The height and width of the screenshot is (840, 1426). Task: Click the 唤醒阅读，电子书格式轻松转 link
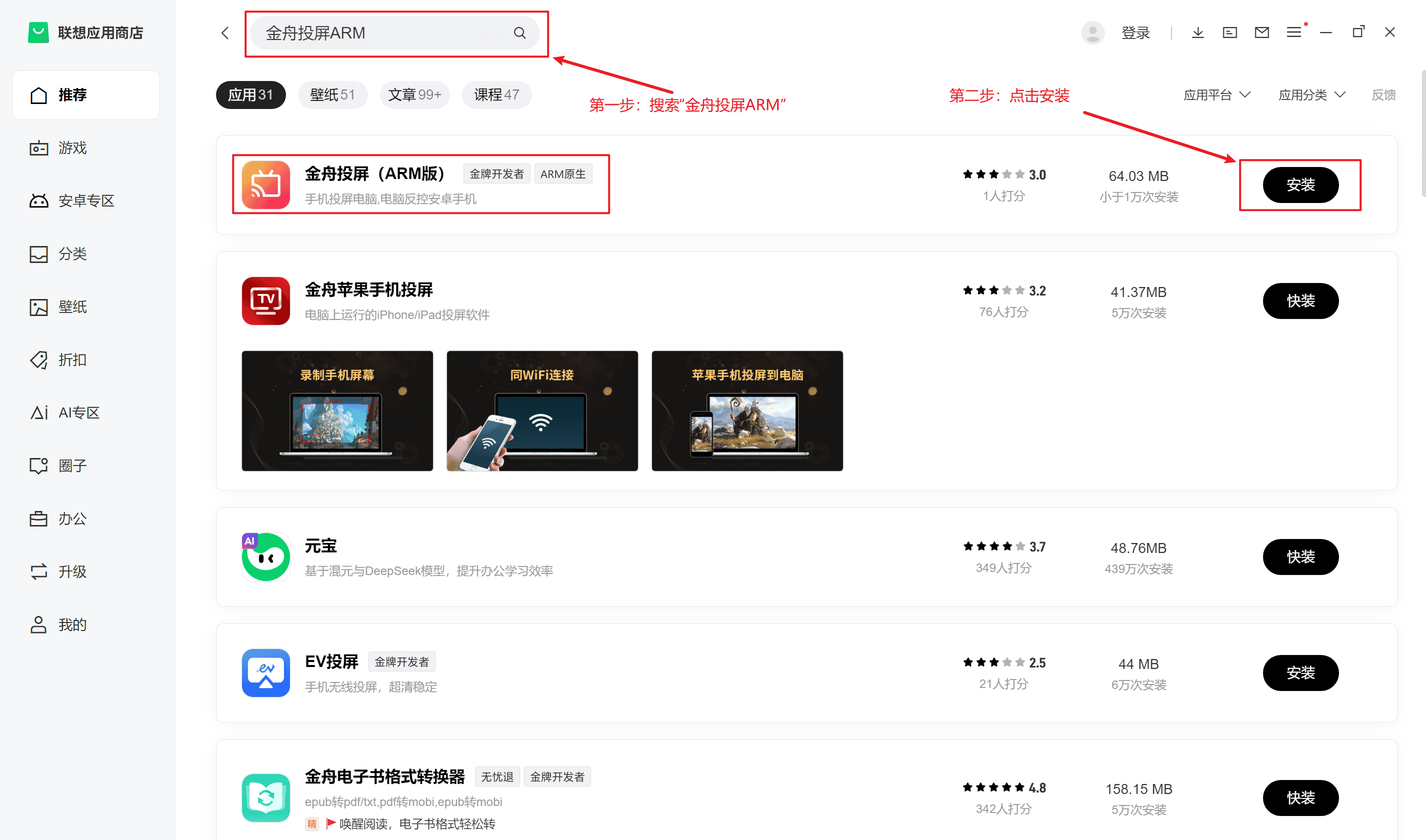point(417,823)
